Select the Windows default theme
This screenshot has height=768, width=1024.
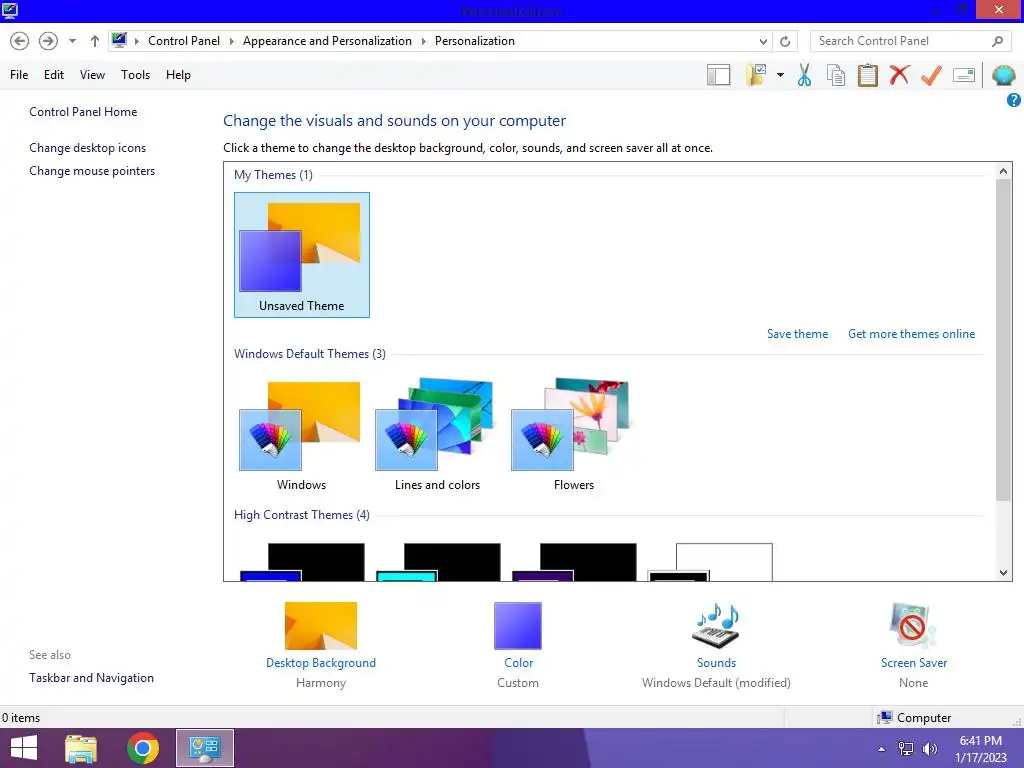coord(301,436)
